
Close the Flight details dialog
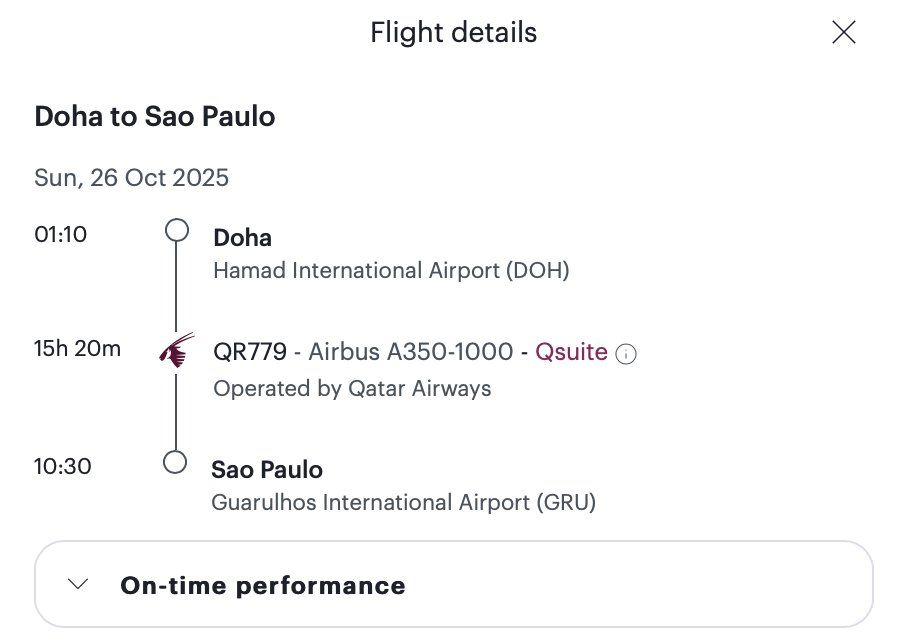click(x=844, y=32)
